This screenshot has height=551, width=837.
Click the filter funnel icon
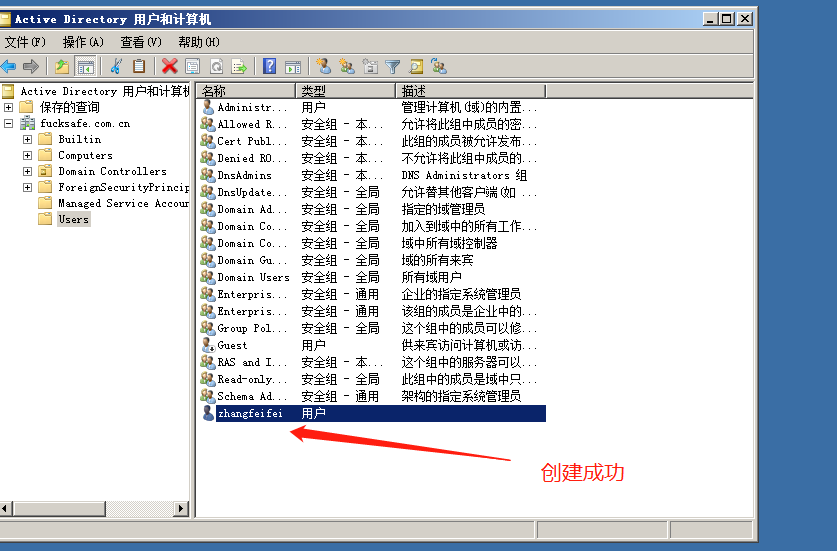tap(393, 66)
